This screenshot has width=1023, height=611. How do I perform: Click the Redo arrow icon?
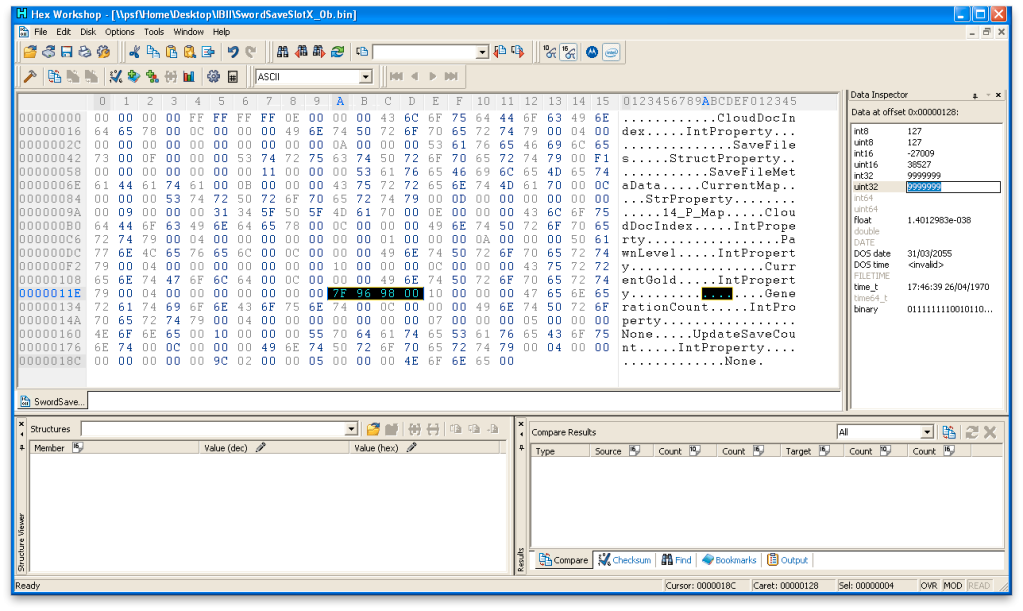tap(251, 52)
